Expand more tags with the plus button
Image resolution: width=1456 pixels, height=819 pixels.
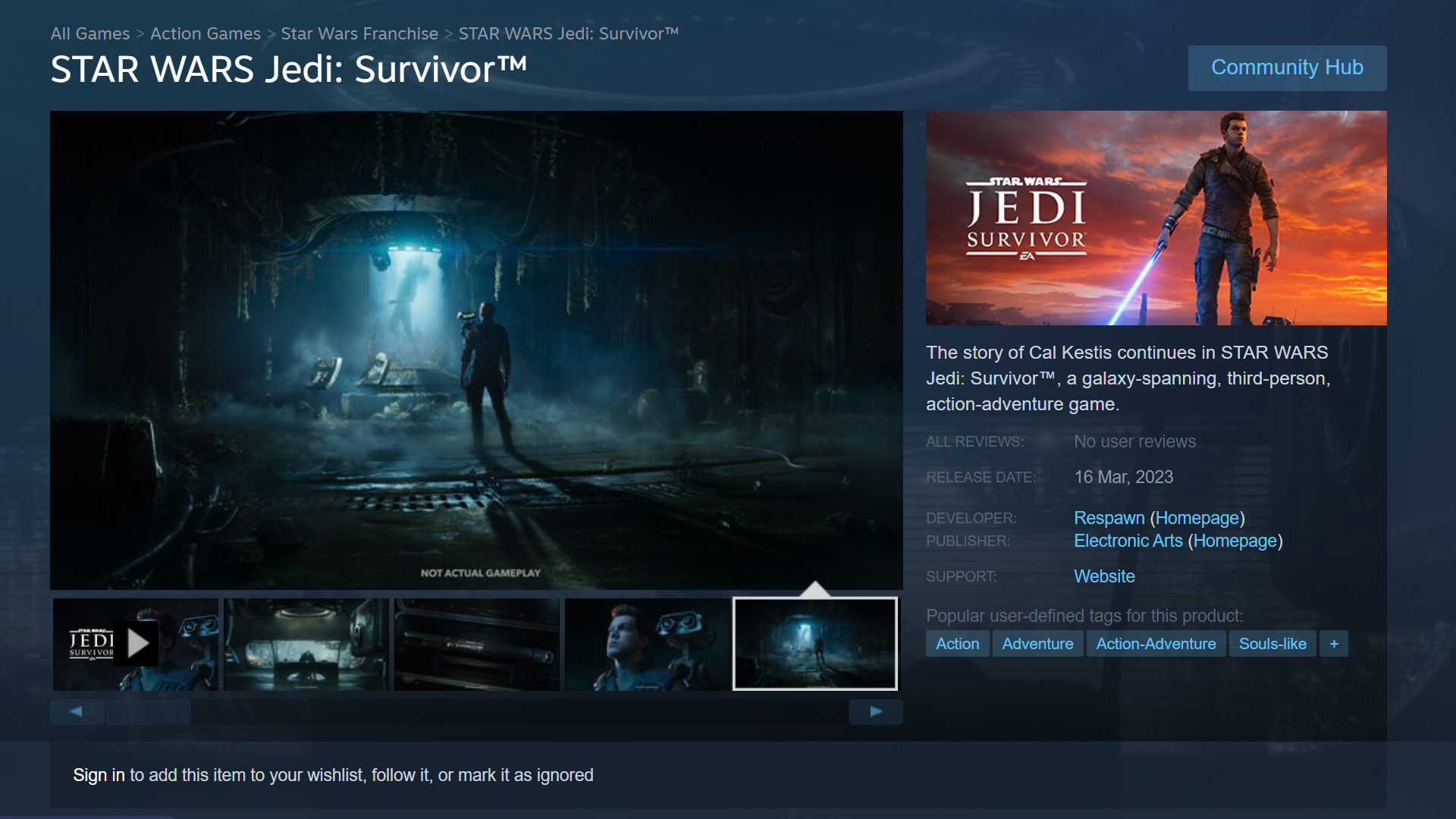point(1334,644)
